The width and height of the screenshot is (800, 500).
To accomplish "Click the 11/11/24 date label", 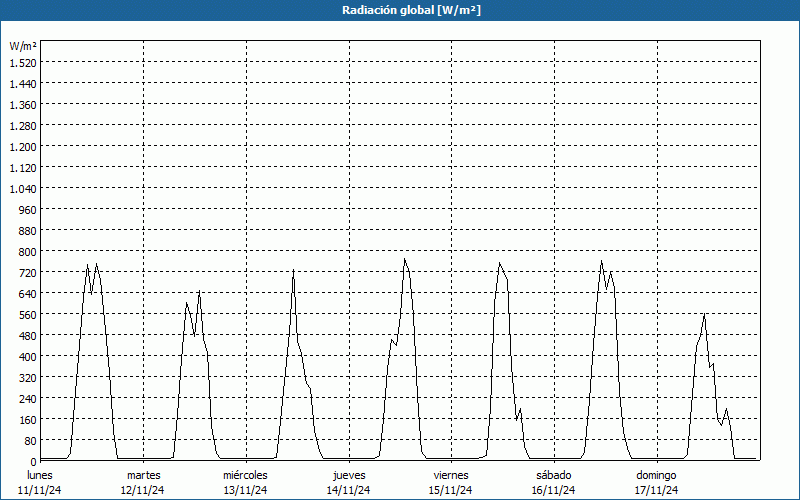I will pyautogui.click(x=40, y=490).
